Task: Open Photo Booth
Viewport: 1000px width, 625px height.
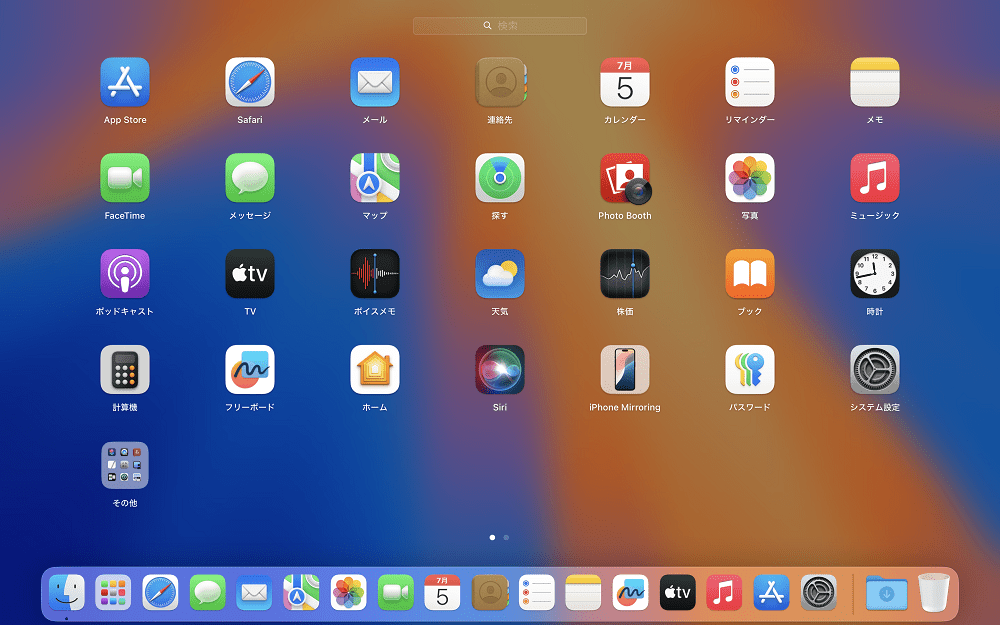Action: click(x=626, y=179)
